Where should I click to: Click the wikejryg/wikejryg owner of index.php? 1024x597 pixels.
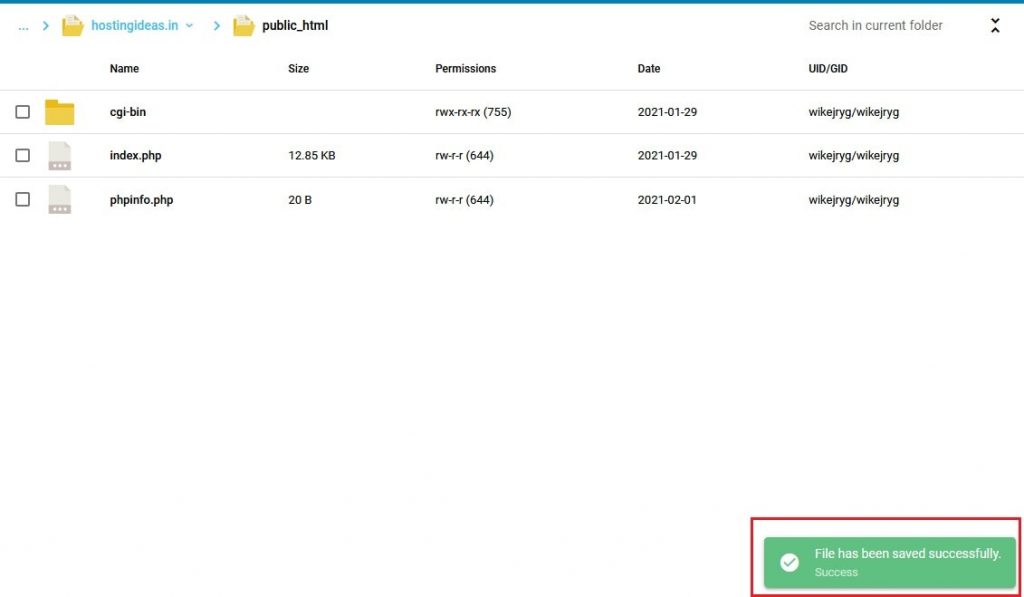(854, 155)
